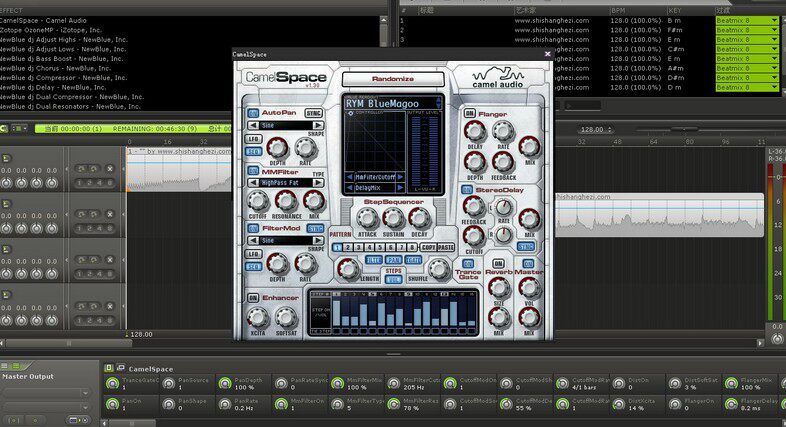Click the MMFilter RESONANCE knob
Viewport: 786px width, 427px height.
tap(286, 201)
